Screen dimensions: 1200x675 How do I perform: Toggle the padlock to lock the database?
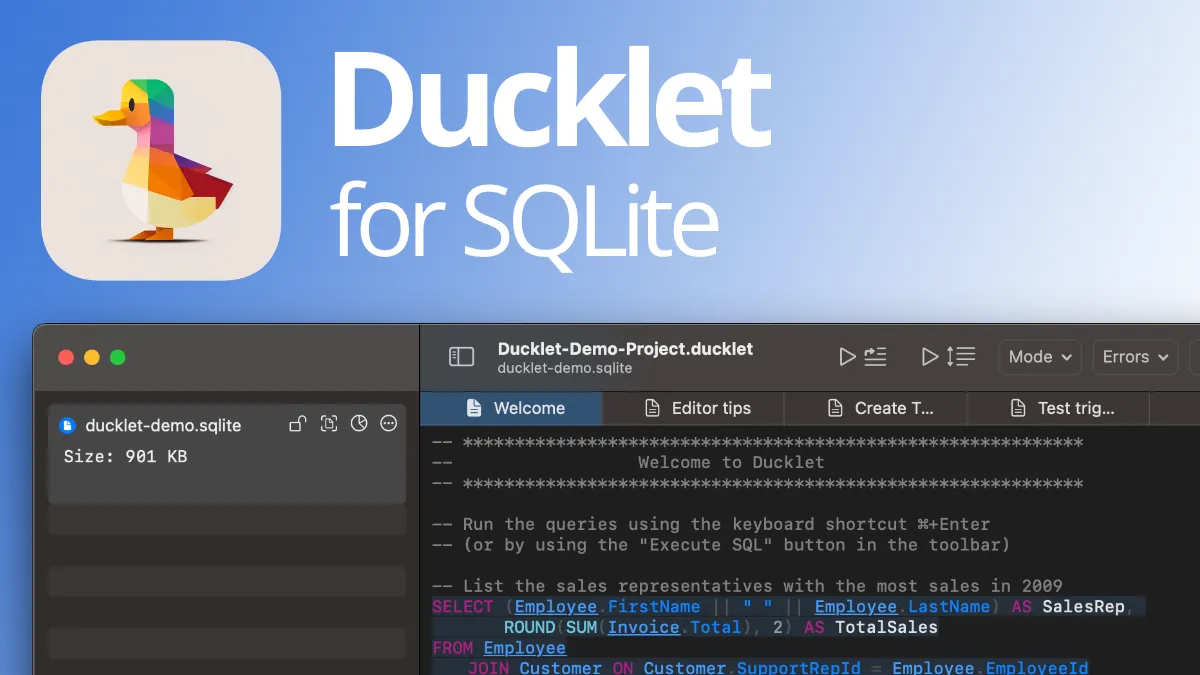click(297, 423)
